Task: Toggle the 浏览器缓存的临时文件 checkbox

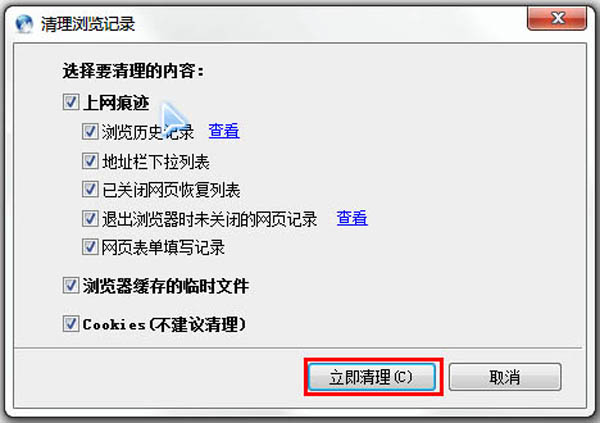Action: tap(71, 286)
